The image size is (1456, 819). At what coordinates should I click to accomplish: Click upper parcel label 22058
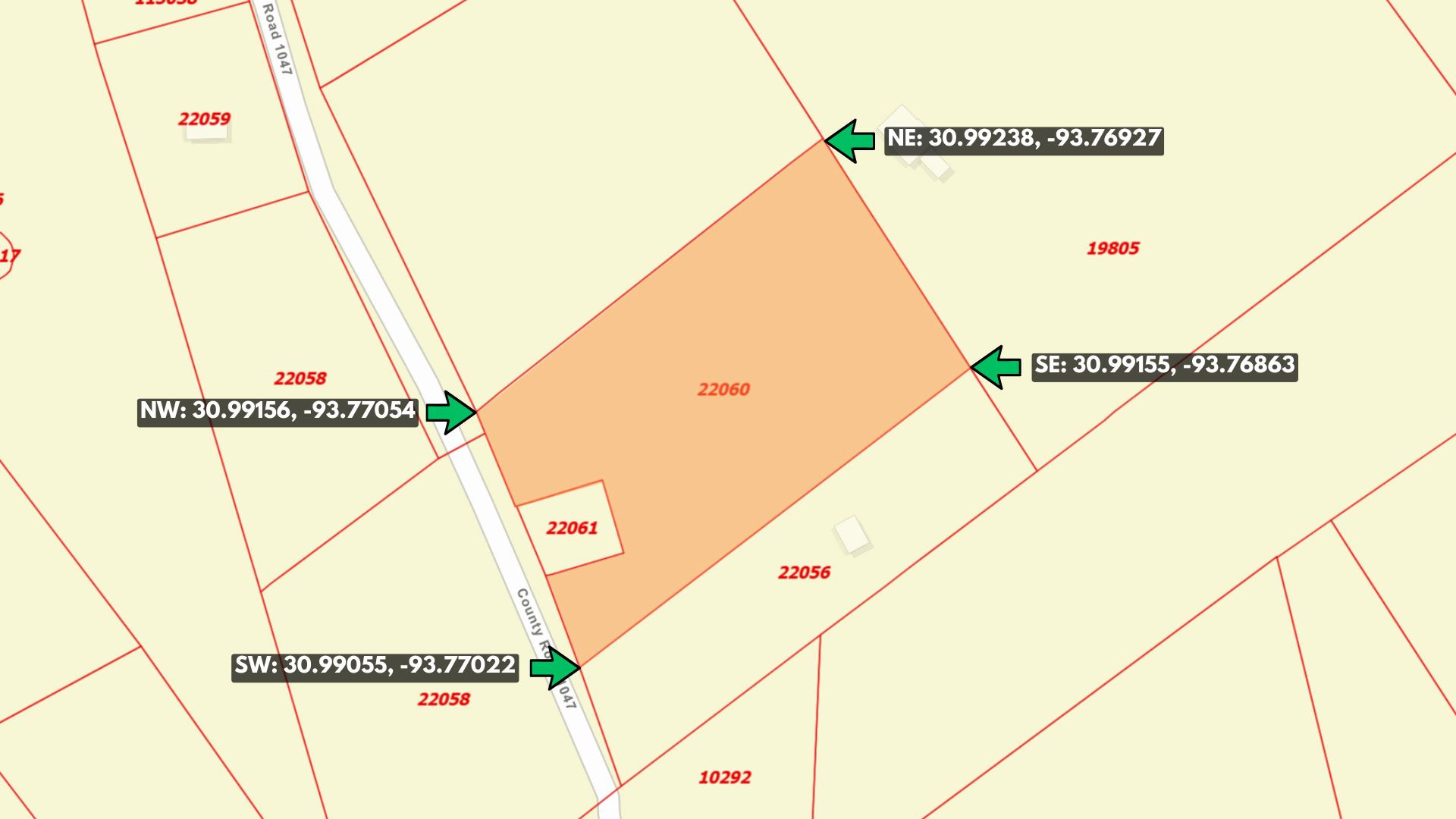[300, 378]
